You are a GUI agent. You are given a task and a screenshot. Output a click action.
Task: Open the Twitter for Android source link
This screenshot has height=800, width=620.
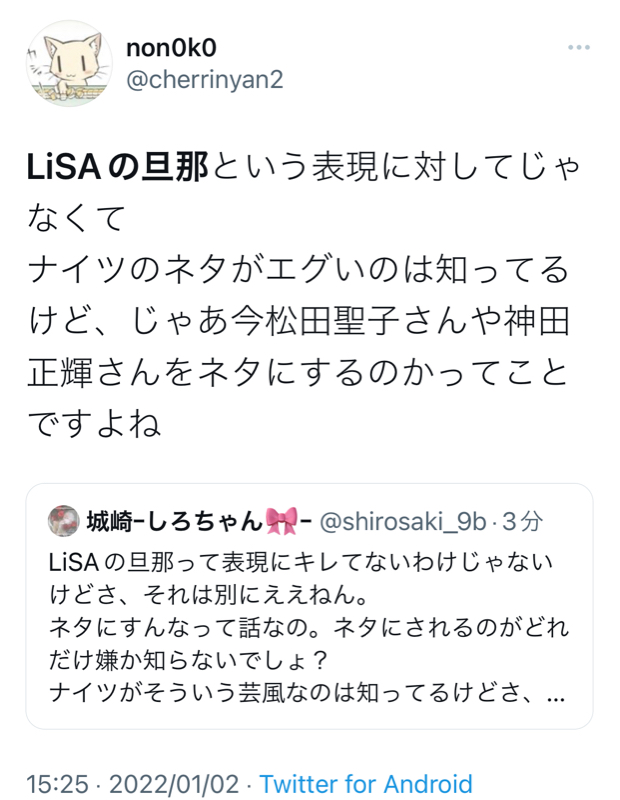[366, 784]
